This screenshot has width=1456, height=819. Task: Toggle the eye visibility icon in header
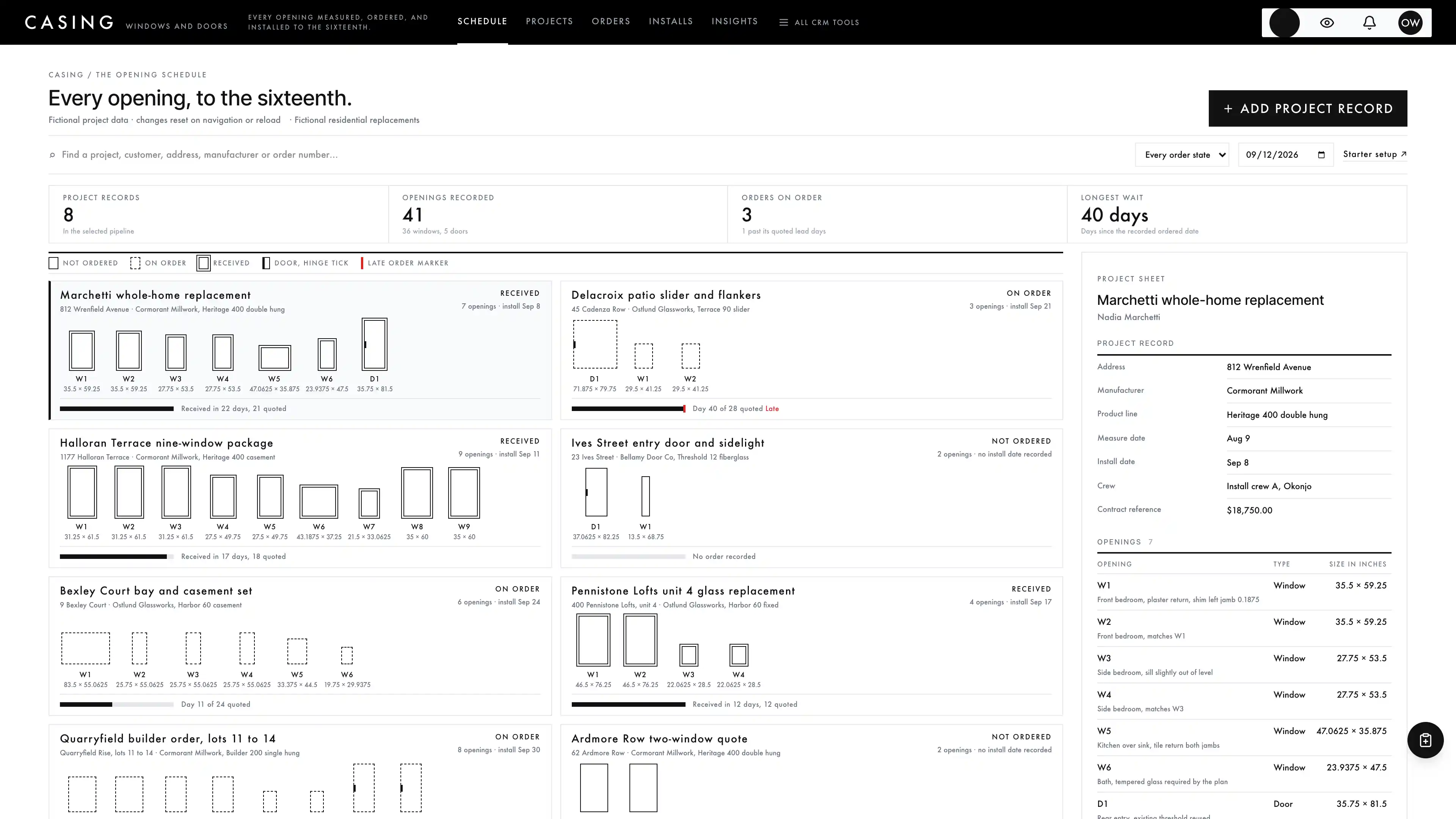tap(1327, 23)
